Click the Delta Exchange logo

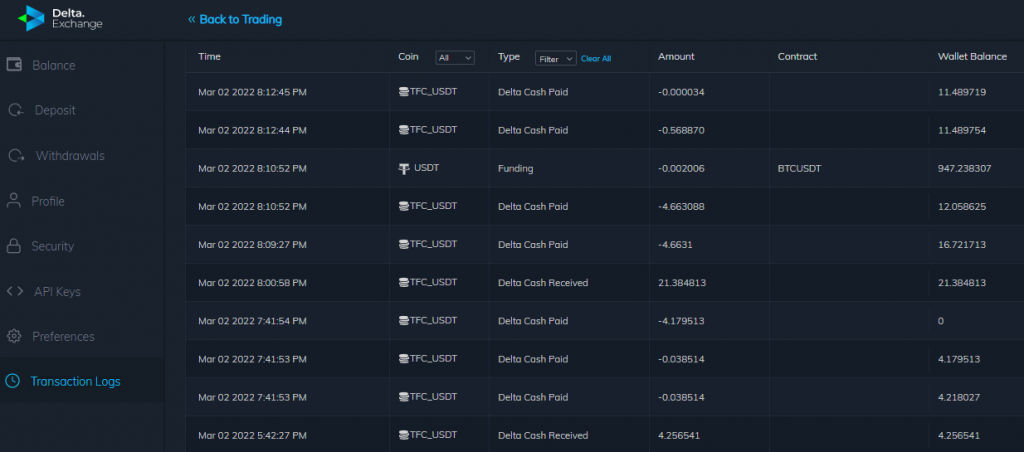click(x=62, y=18)
